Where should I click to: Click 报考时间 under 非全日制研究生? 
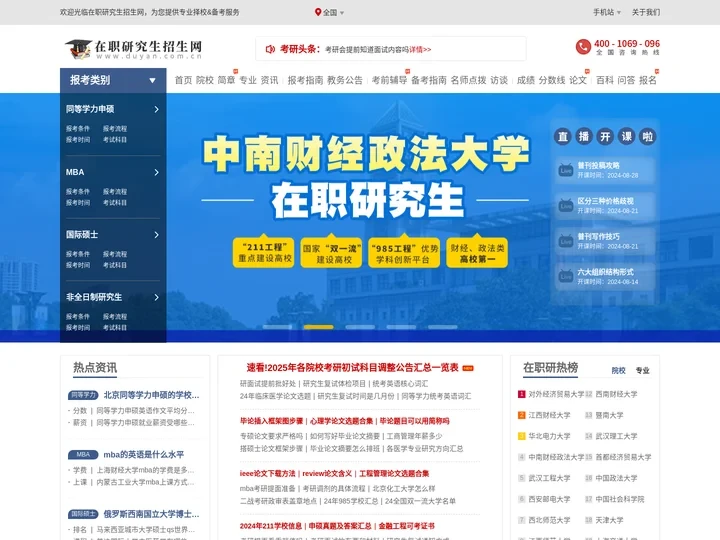pyautogui.click(x=78, y=327)
